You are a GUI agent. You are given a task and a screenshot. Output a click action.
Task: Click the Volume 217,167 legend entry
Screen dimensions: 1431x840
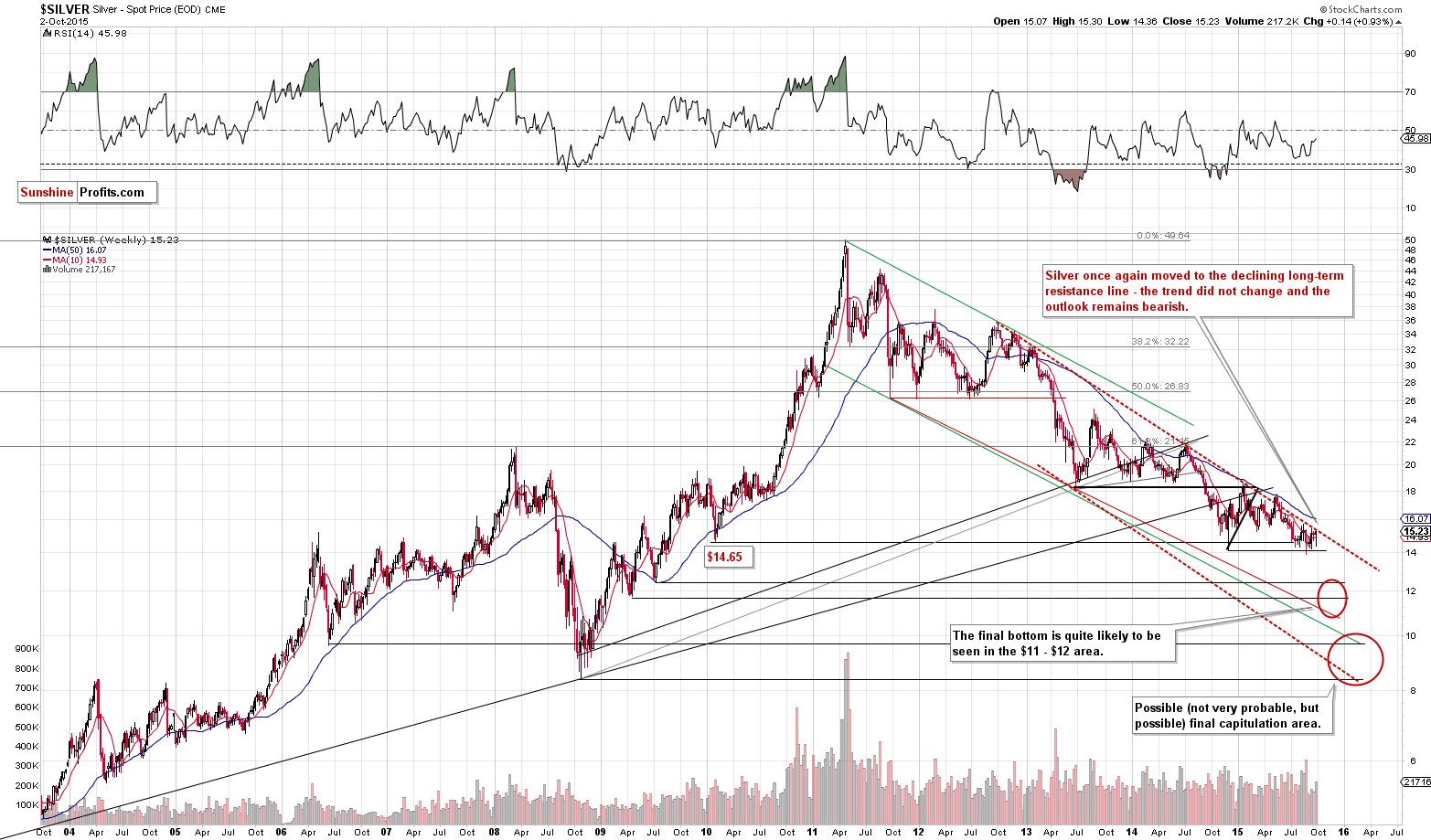click(79, 269)
